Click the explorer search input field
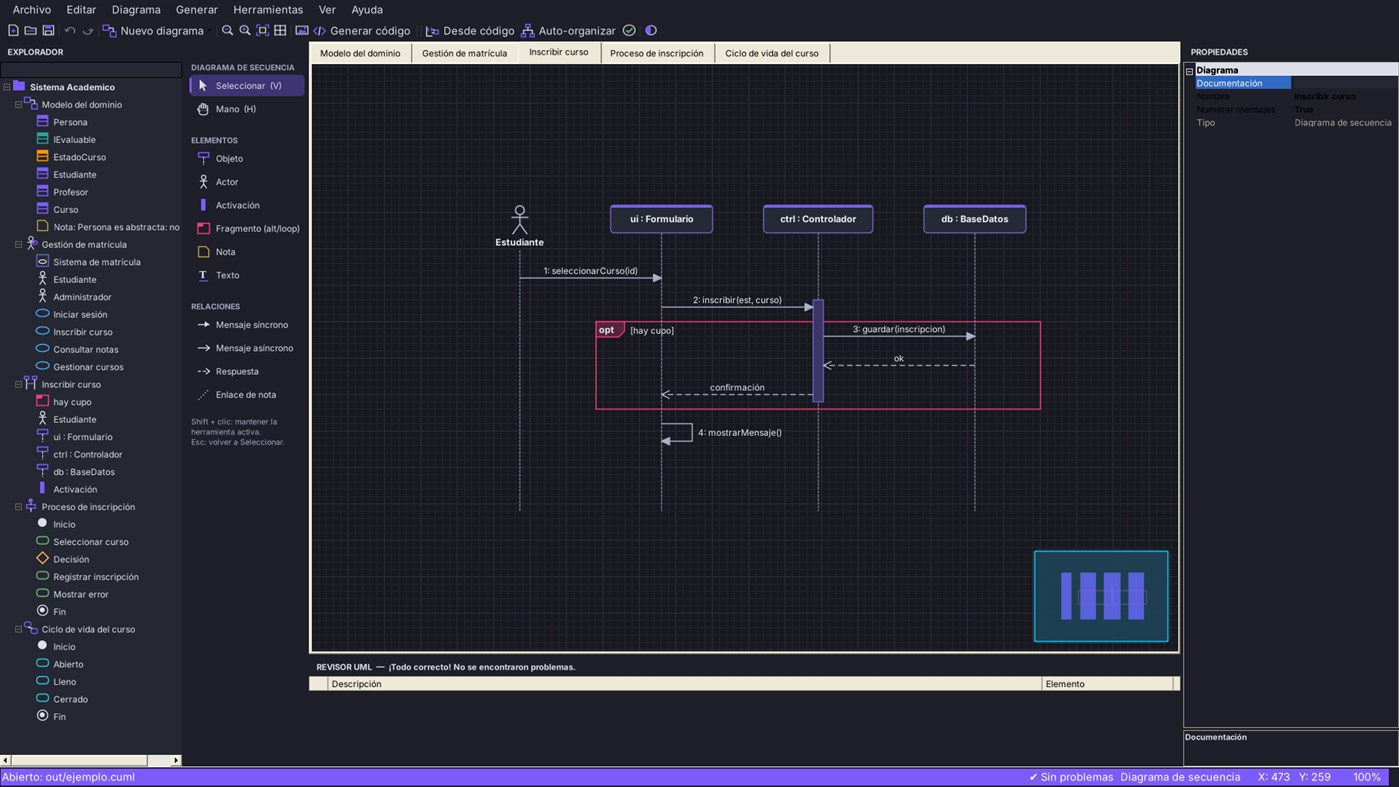Viewport: 1399px width, 787px height. 91,70
